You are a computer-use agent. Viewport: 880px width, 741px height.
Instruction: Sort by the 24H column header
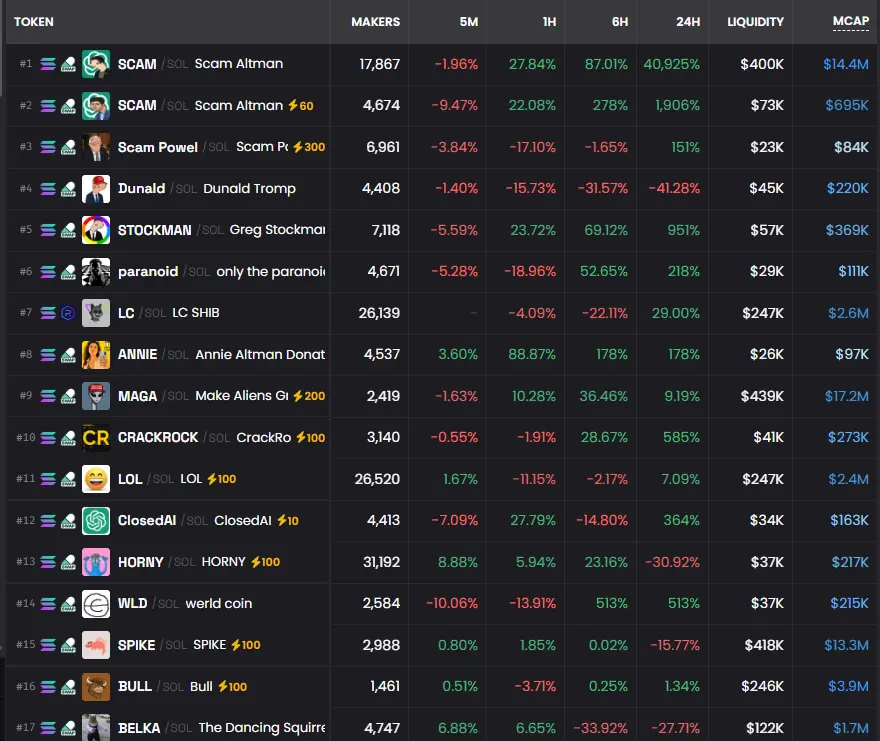point(688,22)
